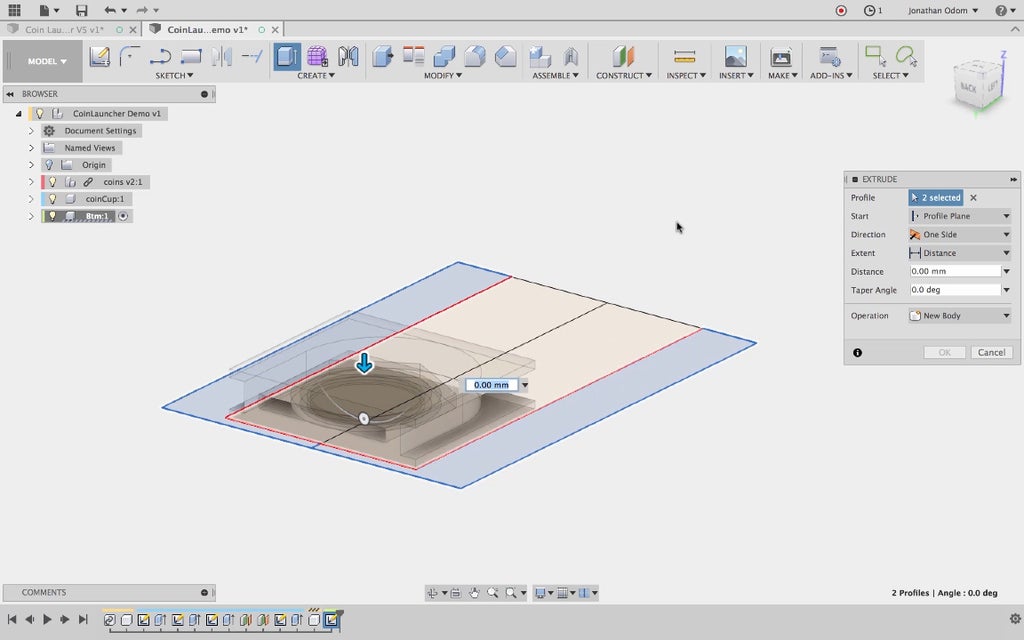The width and height of the screenshot is (1024, 640).
Task: Open the Operation dropdown showing New Body
Action: coord(960,316)
